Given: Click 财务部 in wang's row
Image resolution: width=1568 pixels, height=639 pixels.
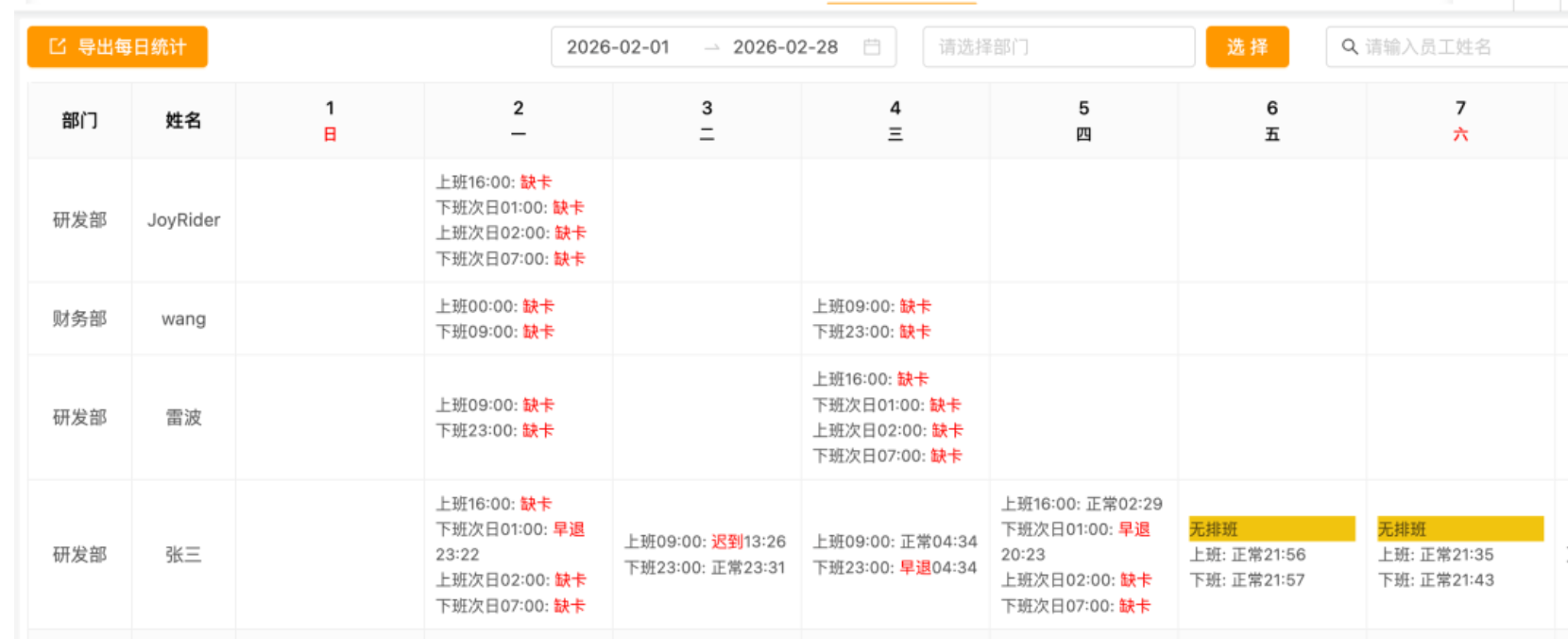Looking at the screenshot, I should click(79, 319).
